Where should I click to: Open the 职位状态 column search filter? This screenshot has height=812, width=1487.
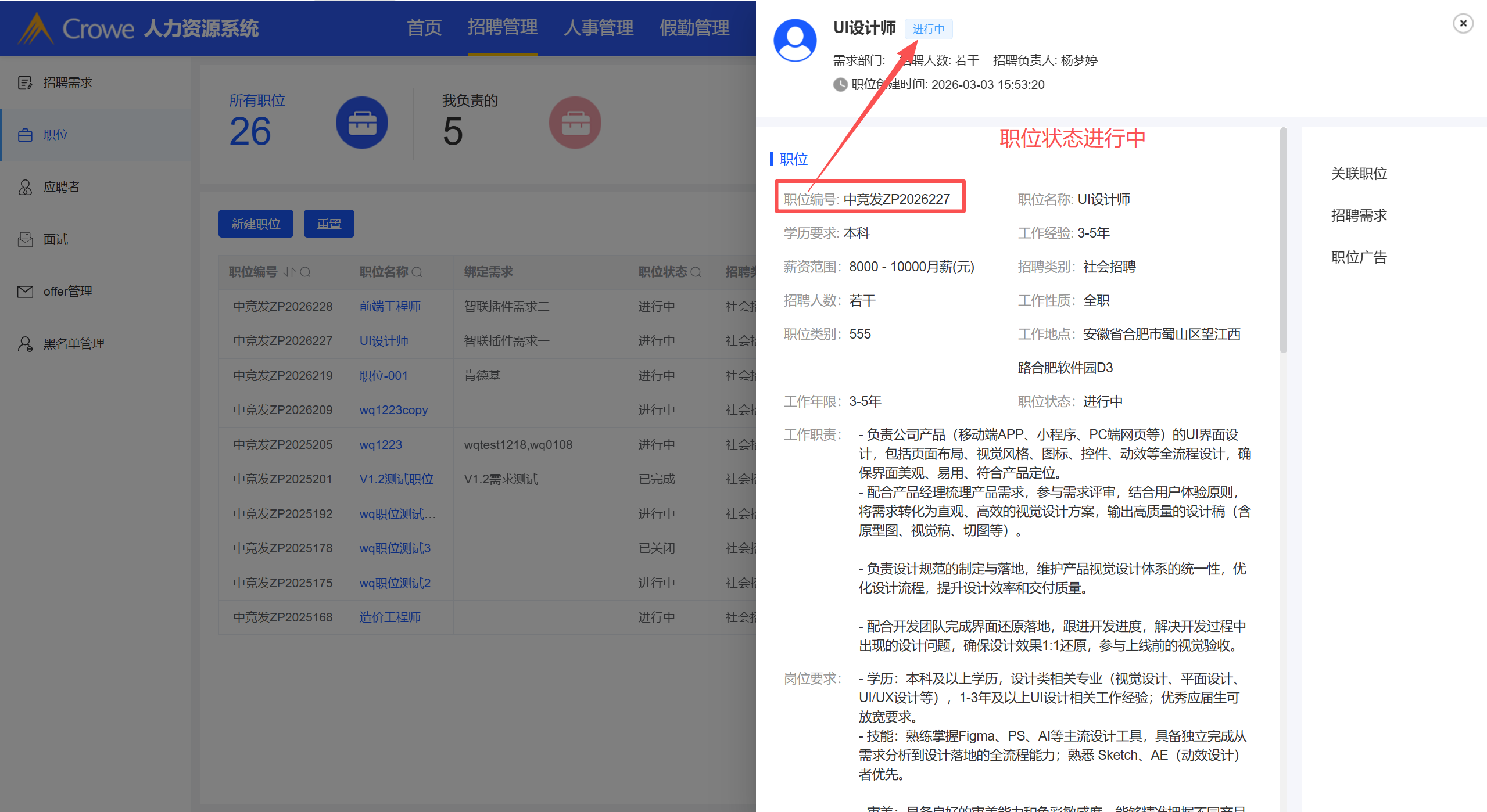pyautogui.click(x=696, y=272)
